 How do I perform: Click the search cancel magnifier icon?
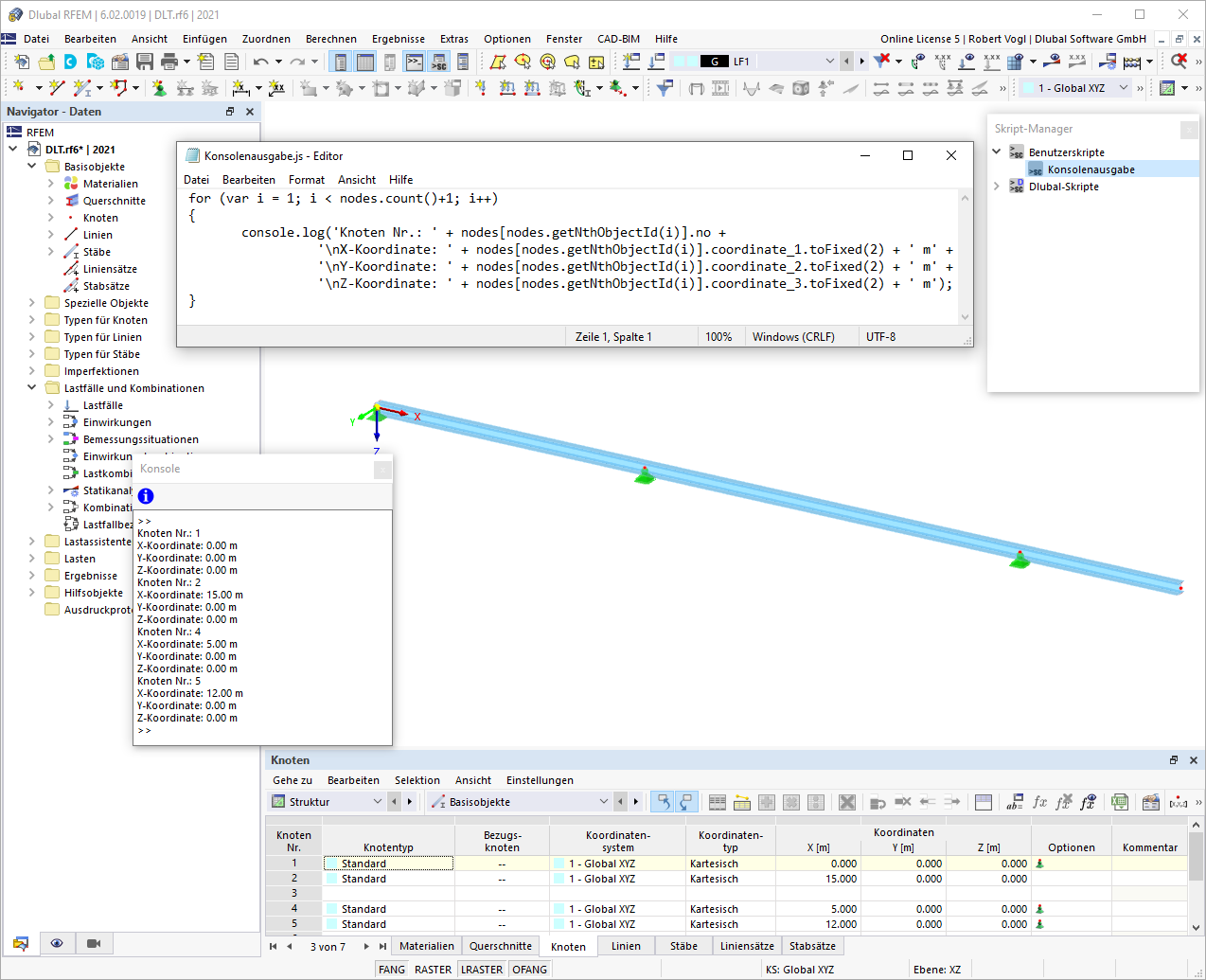pyautogui.click(x=1179, y=62)
